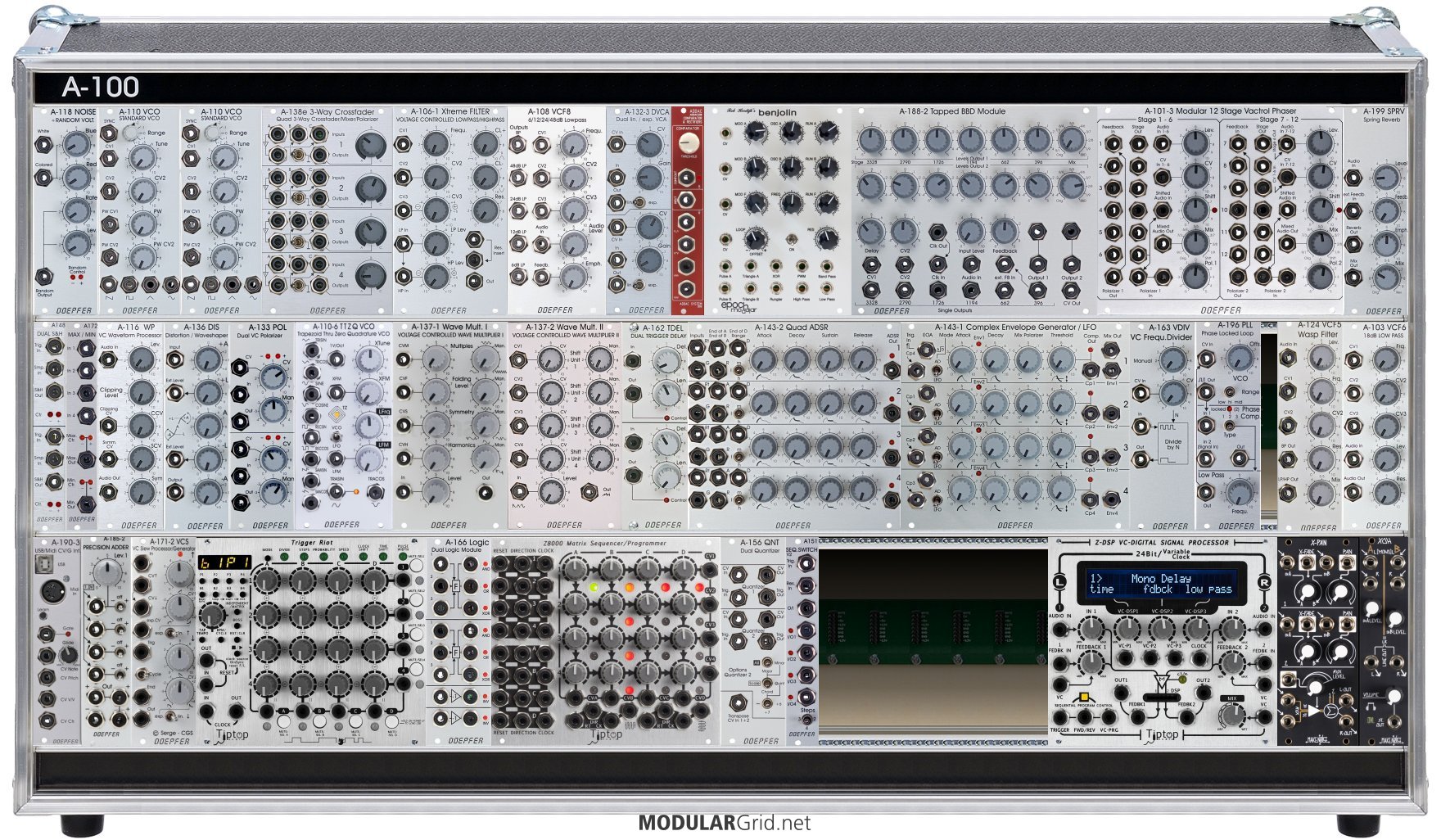Click channel 1 knob on A-138e Crossfader
The width and height of the screenshot is (1450, 840).
370,146
